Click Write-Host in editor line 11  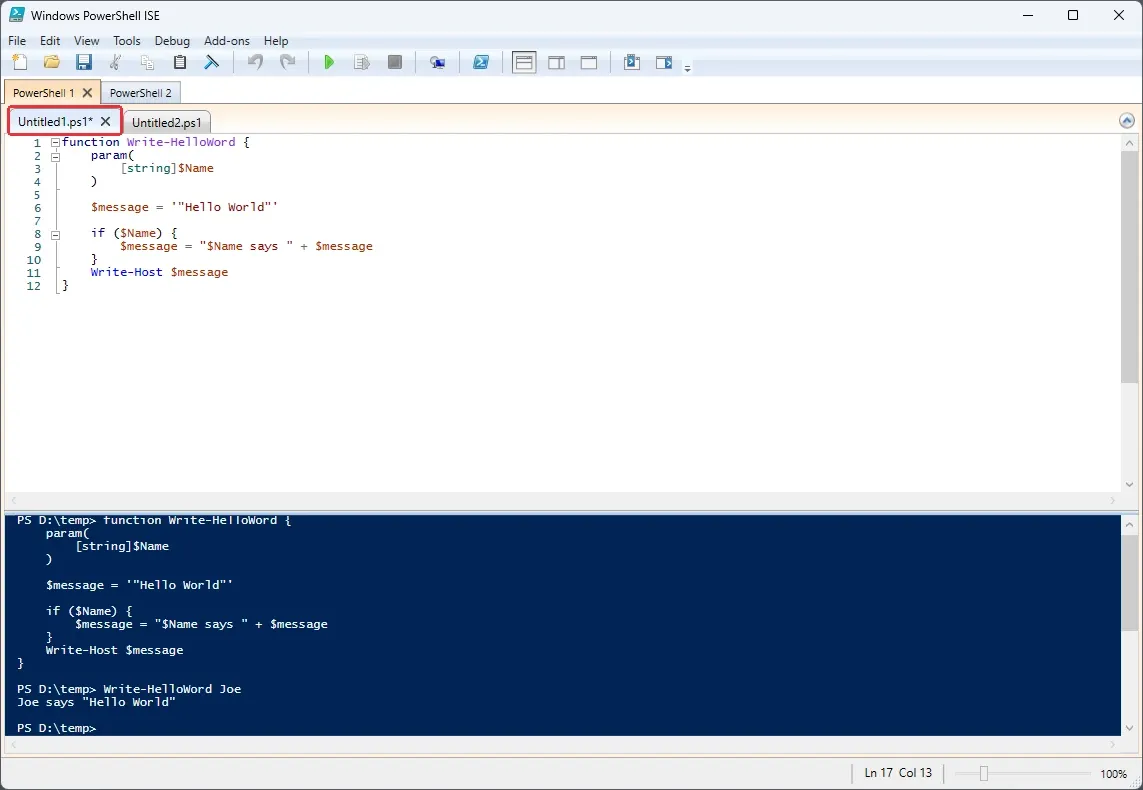[127, 272]
